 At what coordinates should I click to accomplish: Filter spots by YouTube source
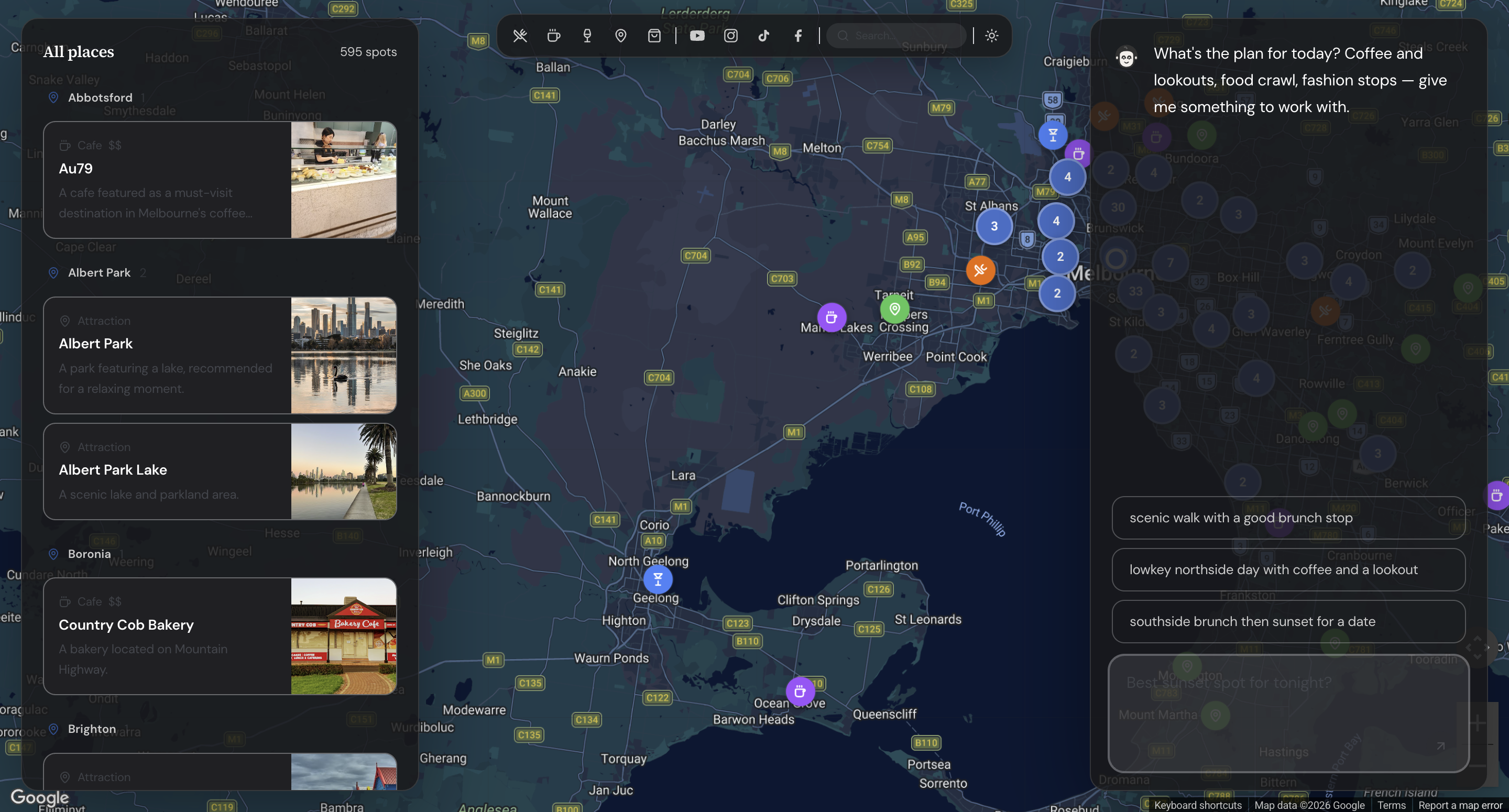point(696,36)
